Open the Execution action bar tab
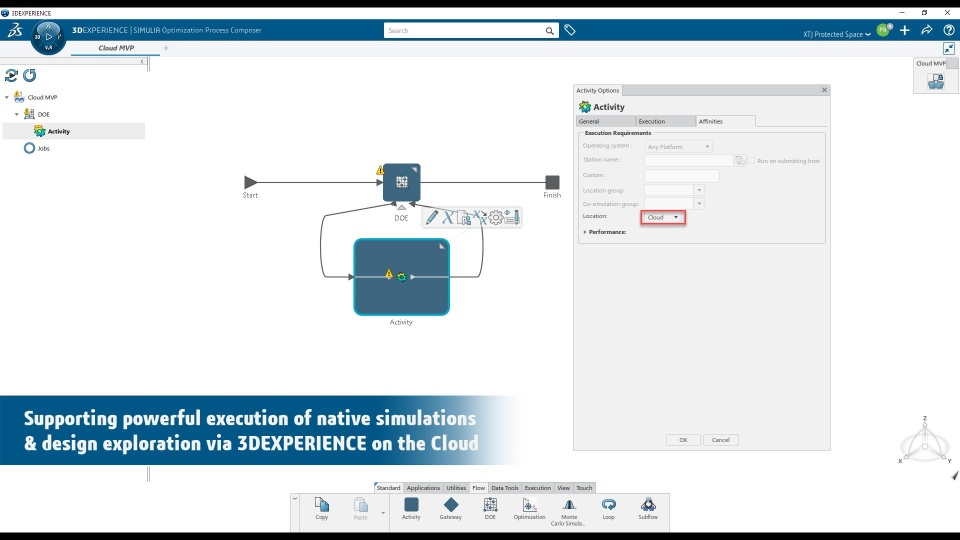 (x=538, y=488)
